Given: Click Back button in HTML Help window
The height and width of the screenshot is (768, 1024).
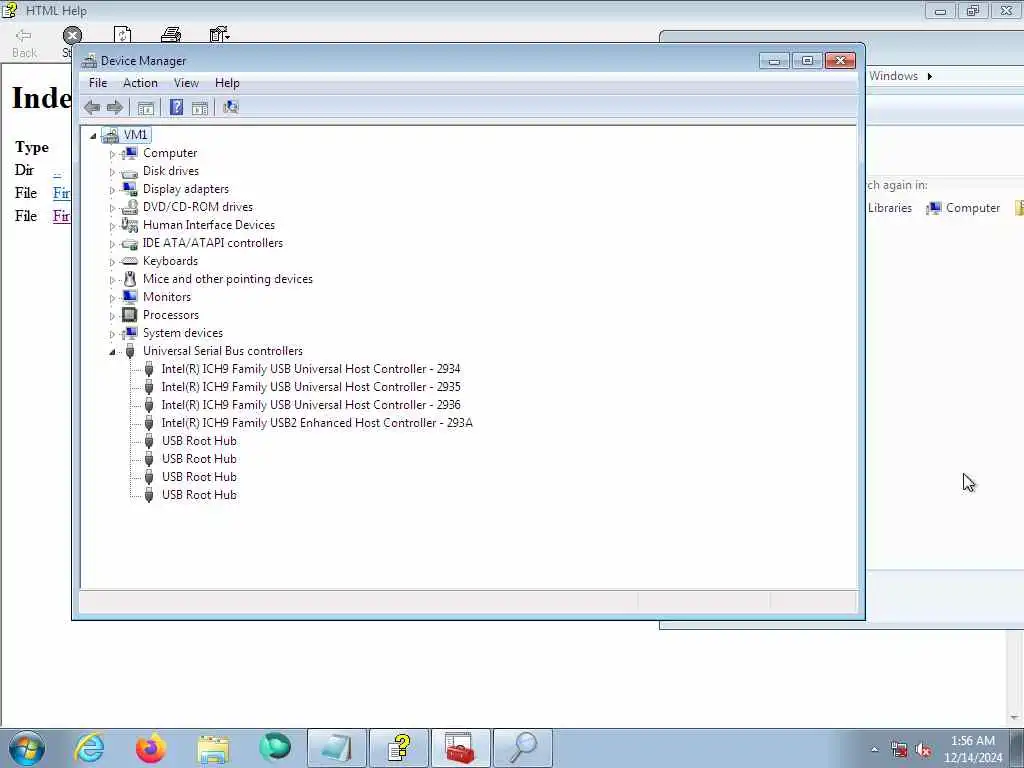Looking at the screenshot, I should point(24,43).
